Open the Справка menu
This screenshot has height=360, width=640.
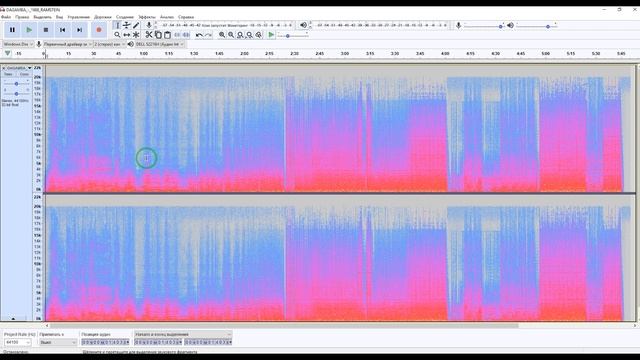(x=186, y=17)
